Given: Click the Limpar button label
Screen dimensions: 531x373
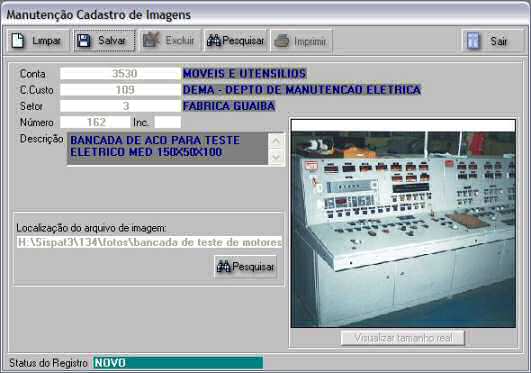Looking at the screenshot, I should pos(46,41).
